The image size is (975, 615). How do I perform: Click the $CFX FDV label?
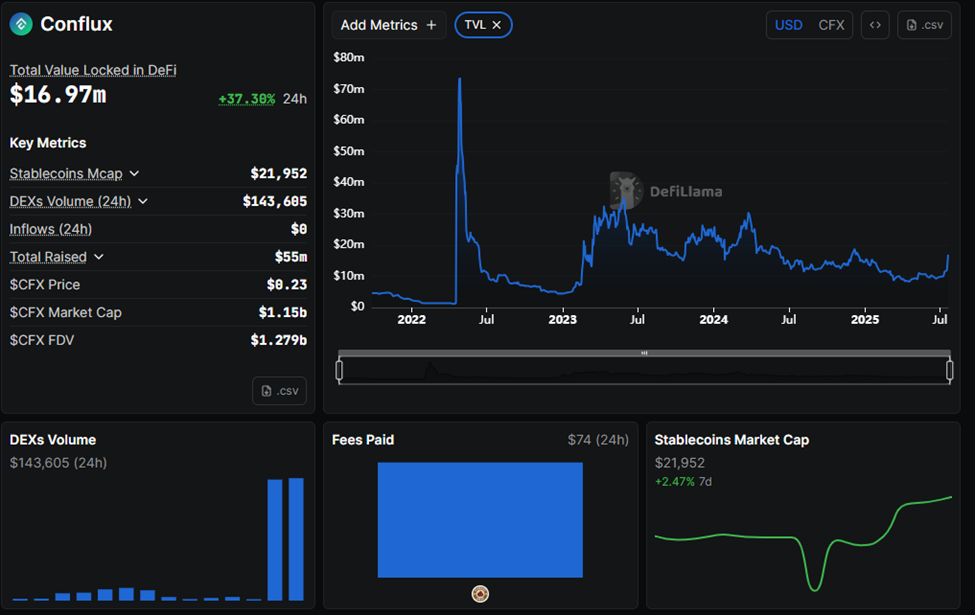pos(42,340)
